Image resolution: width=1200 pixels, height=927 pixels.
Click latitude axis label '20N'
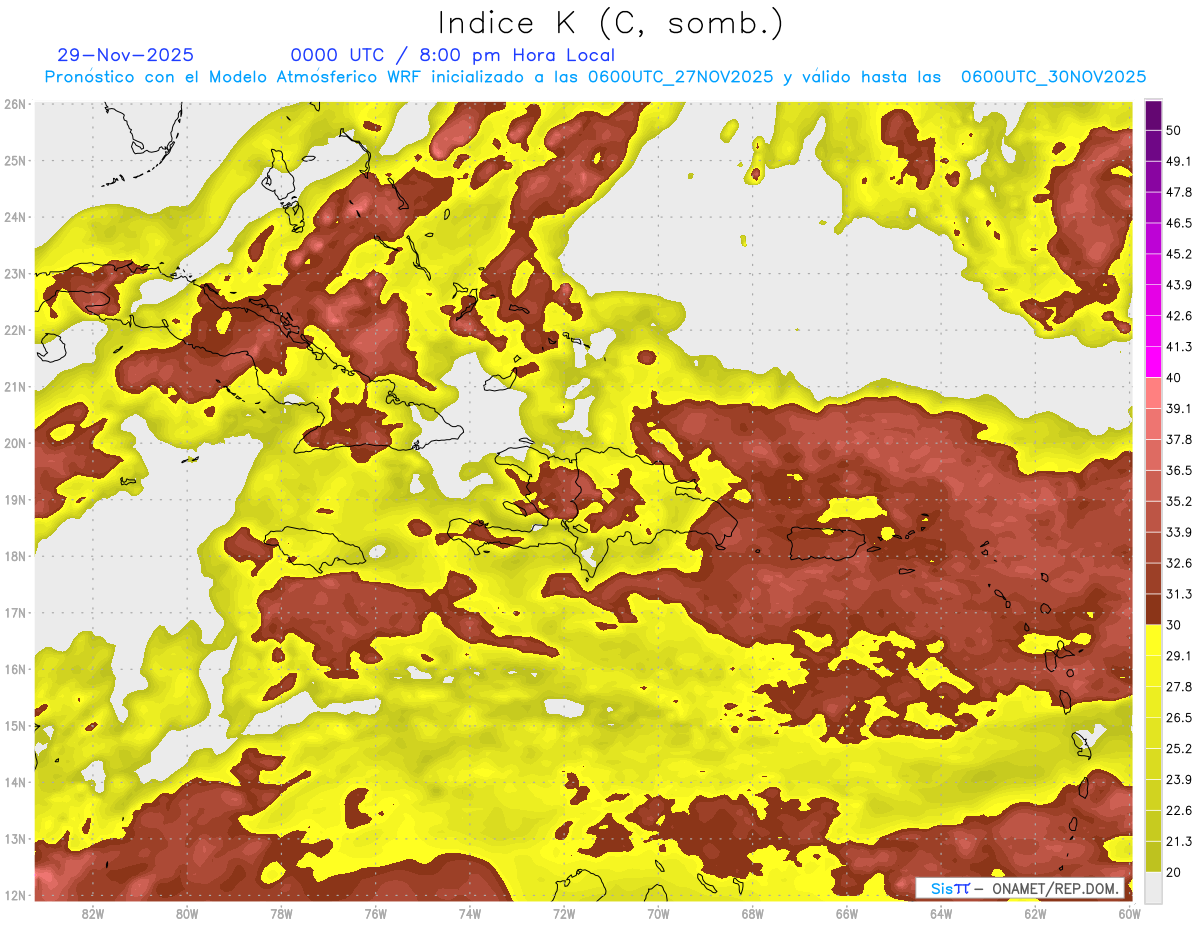[15, 443]
